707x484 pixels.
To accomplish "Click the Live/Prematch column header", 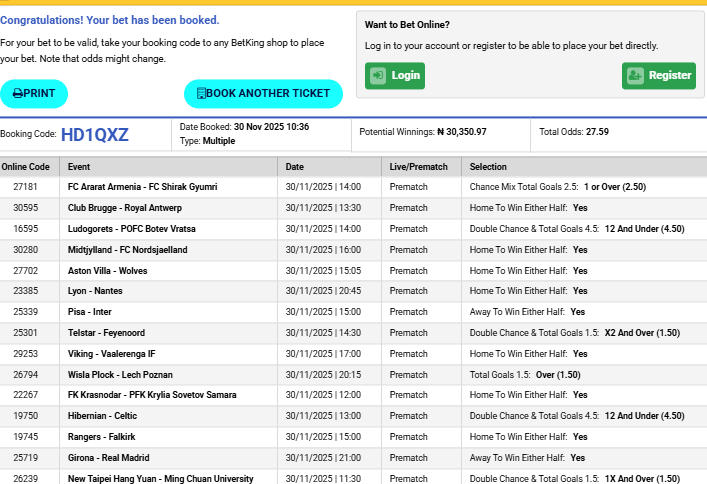I will click(x=418, y=167).
